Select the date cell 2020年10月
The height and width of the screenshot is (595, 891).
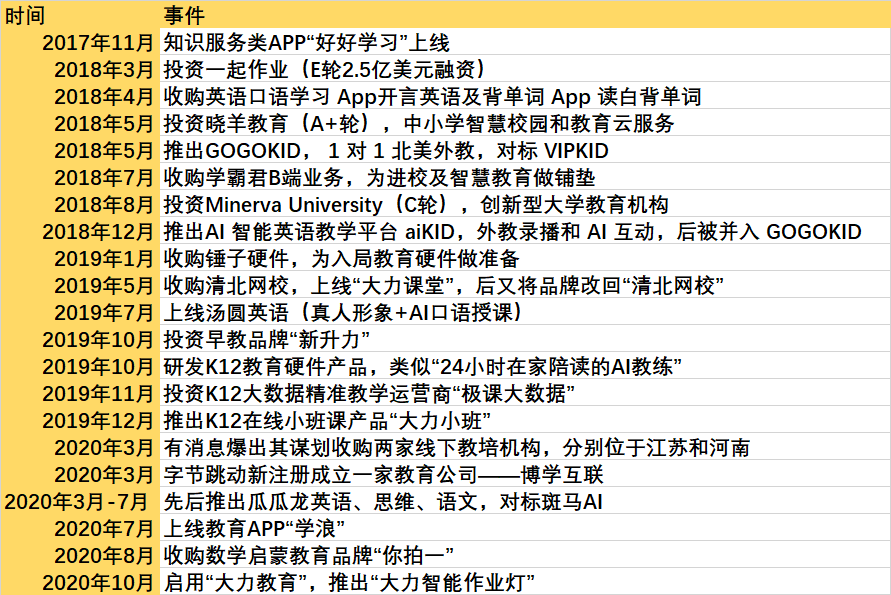pyautogui.click(x=80, y=582)
